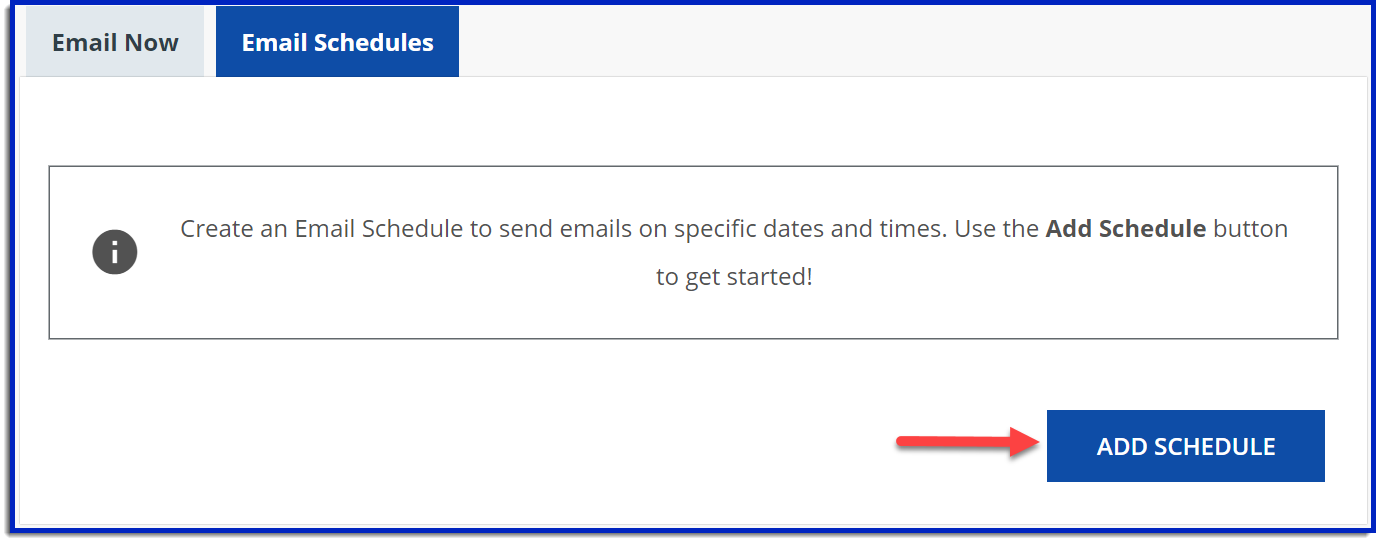Screen dimensions: 1376x543
Task: Click the word "SCHEDULE" on the blue button
Action: click(1214, 447)
